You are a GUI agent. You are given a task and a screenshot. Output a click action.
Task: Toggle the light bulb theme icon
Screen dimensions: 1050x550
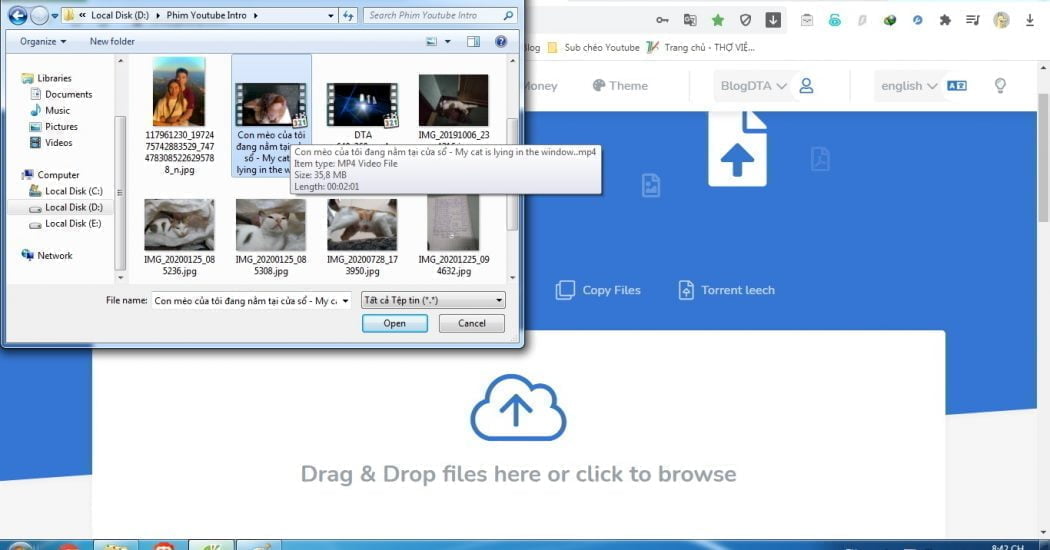click(x=1000, y=85)
